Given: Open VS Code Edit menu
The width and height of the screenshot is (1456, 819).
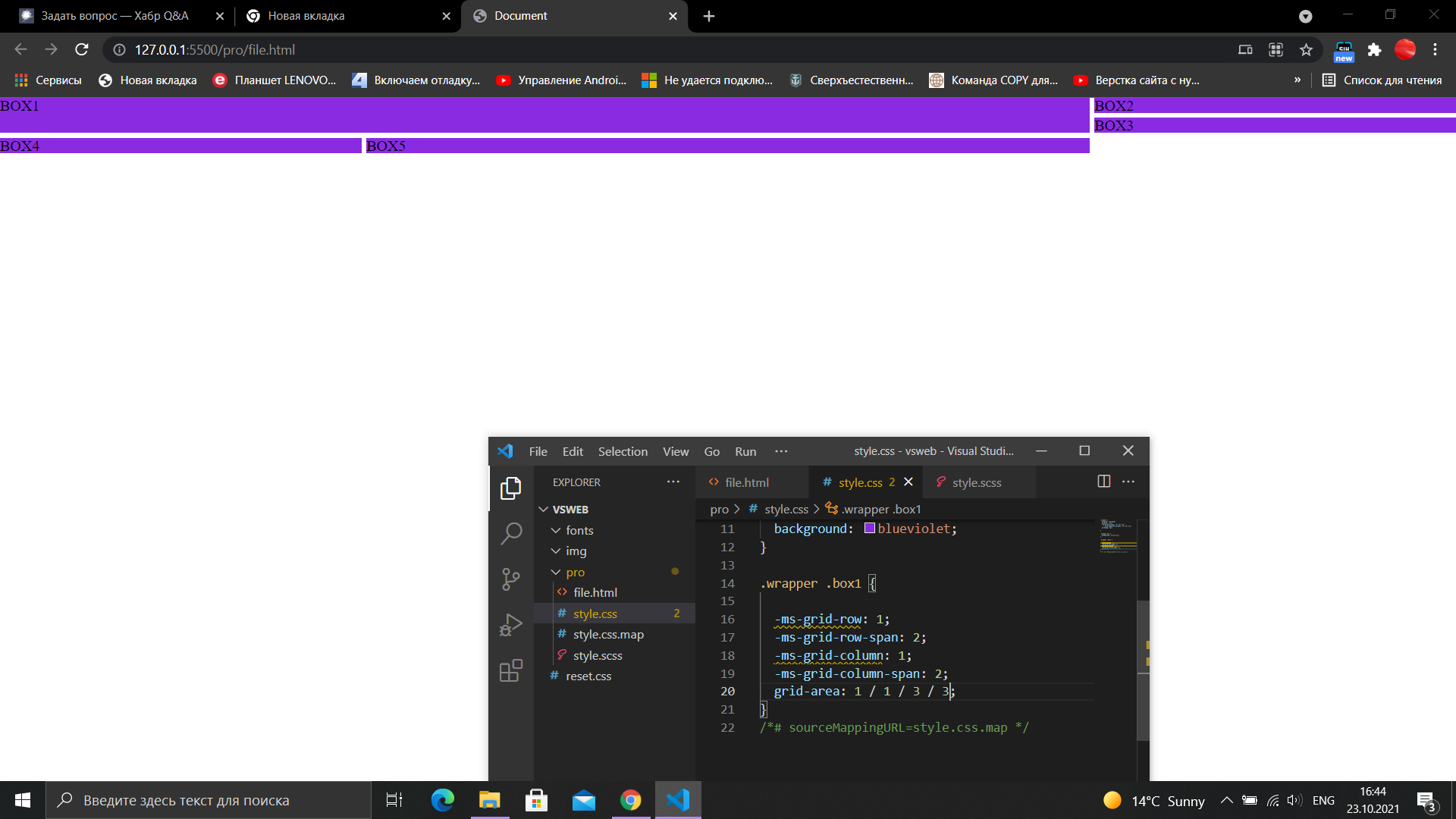Looking at the screenshot, I should [573, 451].
